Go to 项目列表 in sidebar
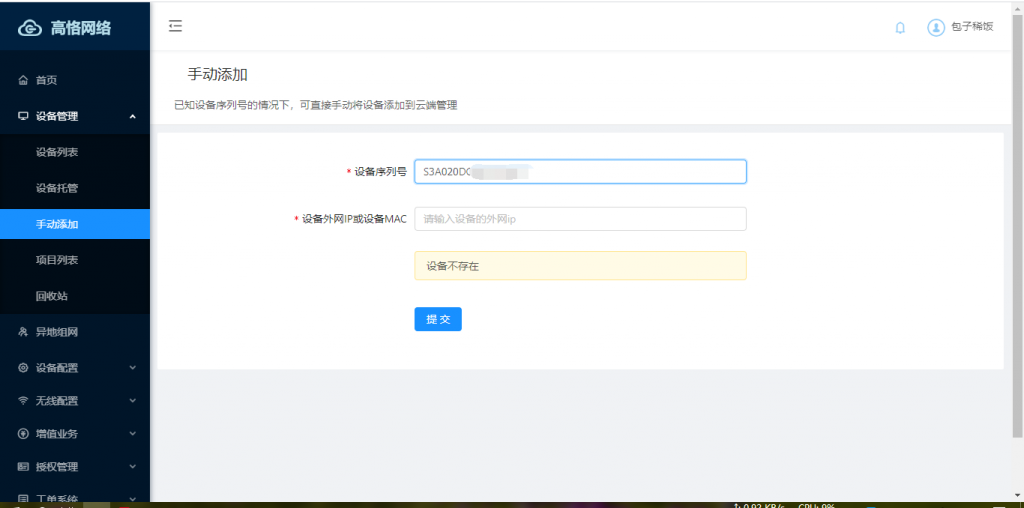This screenshot has width=1024, height=508. click(57, 260)
